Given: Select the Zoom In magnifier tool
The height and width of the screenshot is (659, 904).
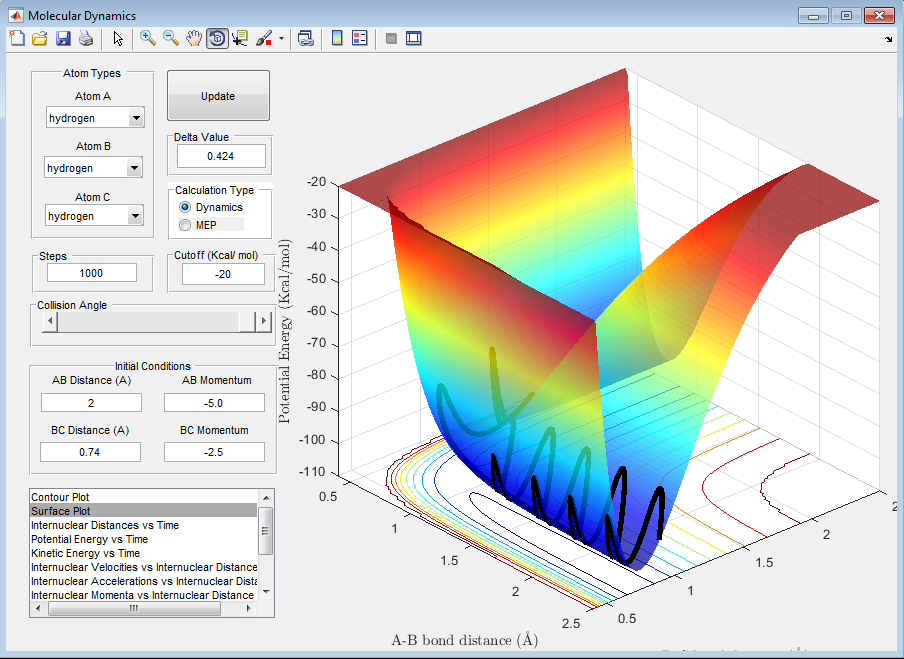Looking at the screenshot, I should tap(148, 39).
